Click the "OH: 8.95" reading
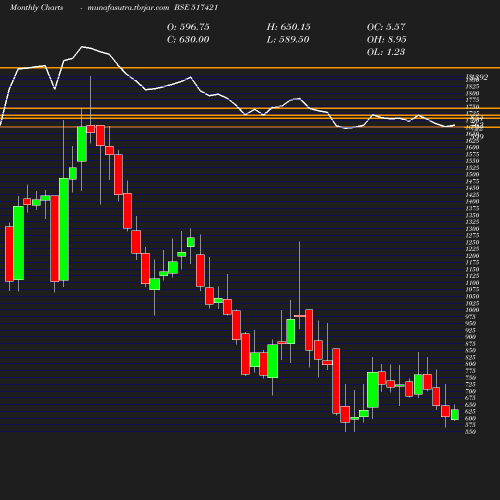The height and width of the screenshot is (500, 500). point(386,39)
